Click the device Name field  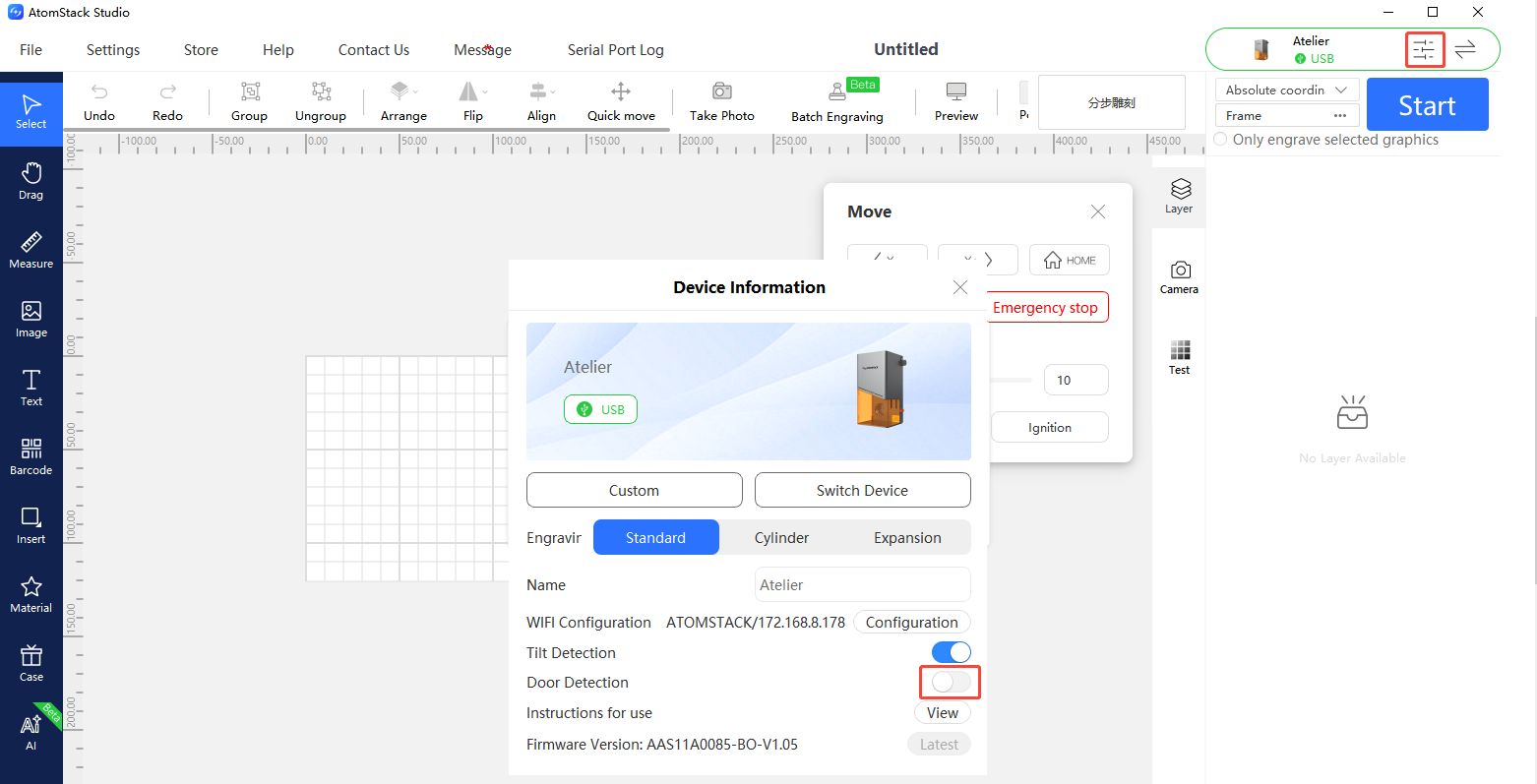(863, 585)
